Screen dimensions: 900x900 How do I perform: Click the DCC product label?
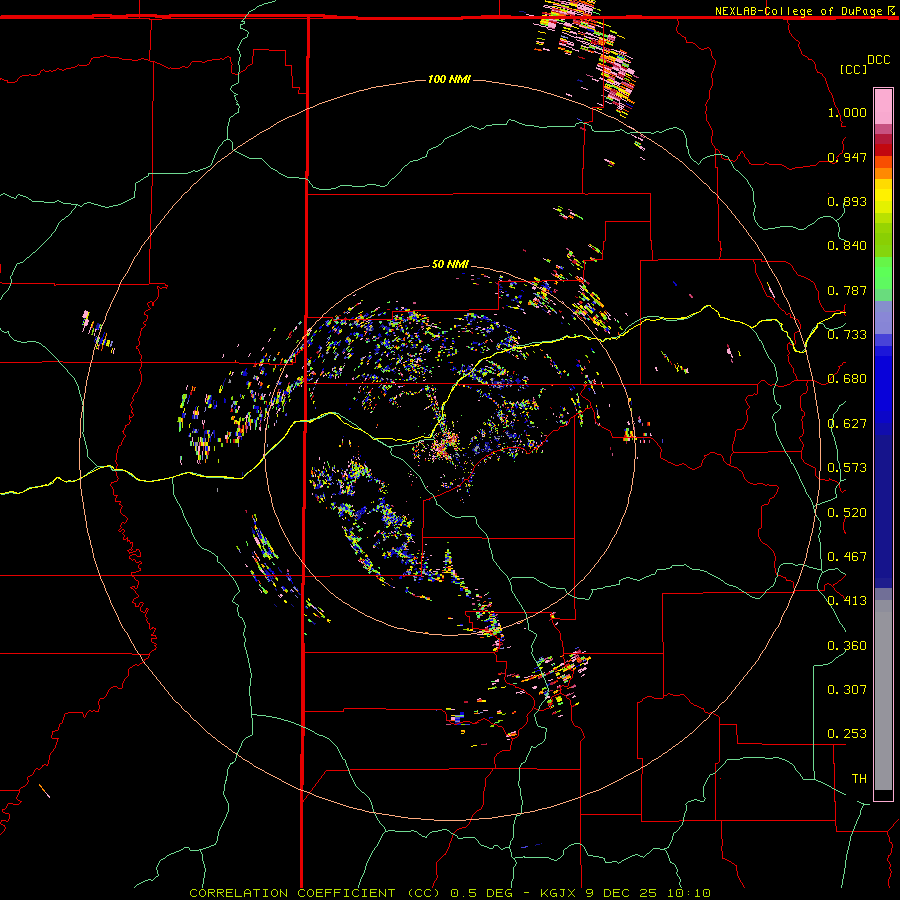point(878,60)
